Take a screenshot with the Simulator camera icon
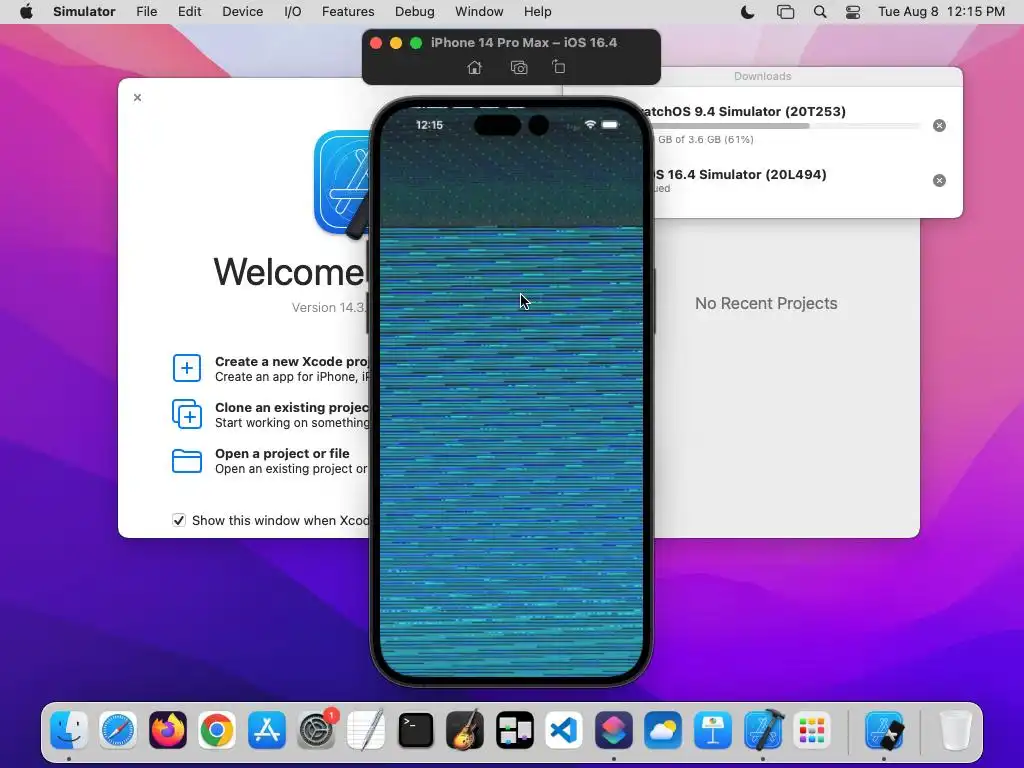The height and width of the screenshot is (768, 1024). click(519, 67)
